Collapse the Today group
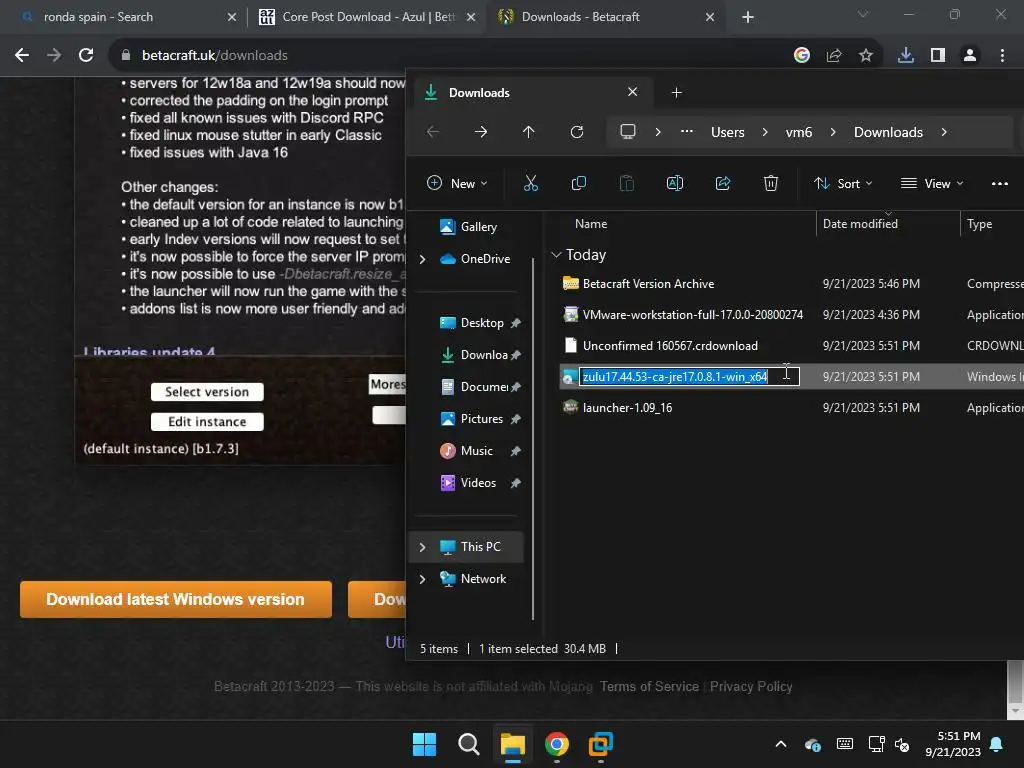 click(556, 255)
